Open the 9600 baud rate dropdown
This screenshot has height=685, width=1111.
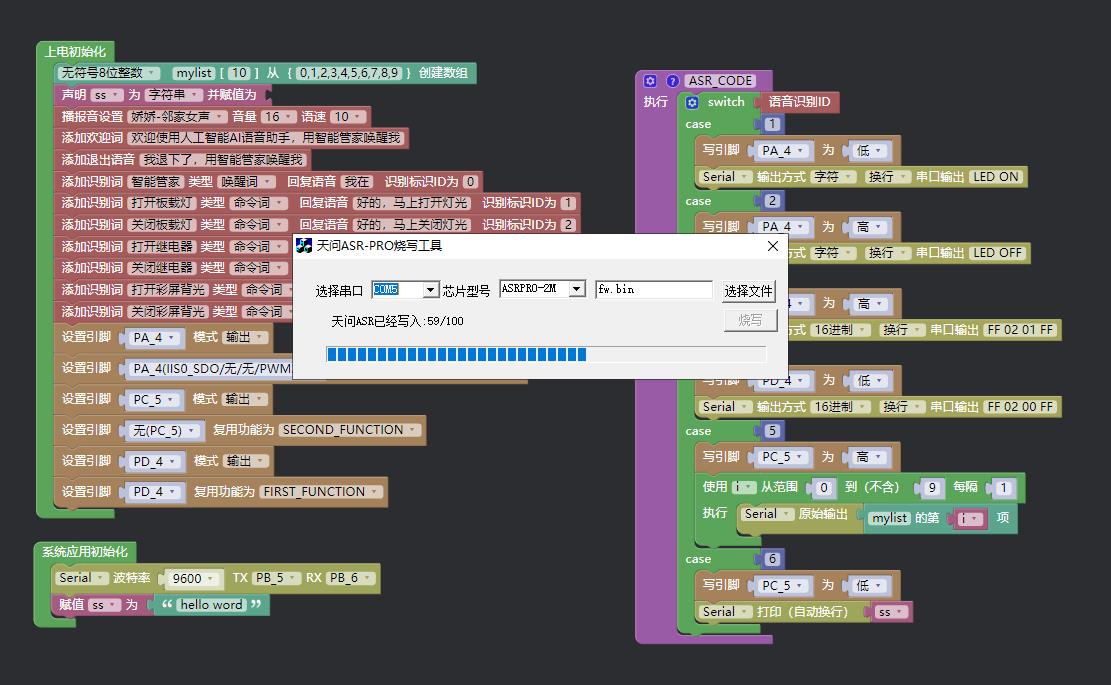pyautogui.click(x=193, y=579)
